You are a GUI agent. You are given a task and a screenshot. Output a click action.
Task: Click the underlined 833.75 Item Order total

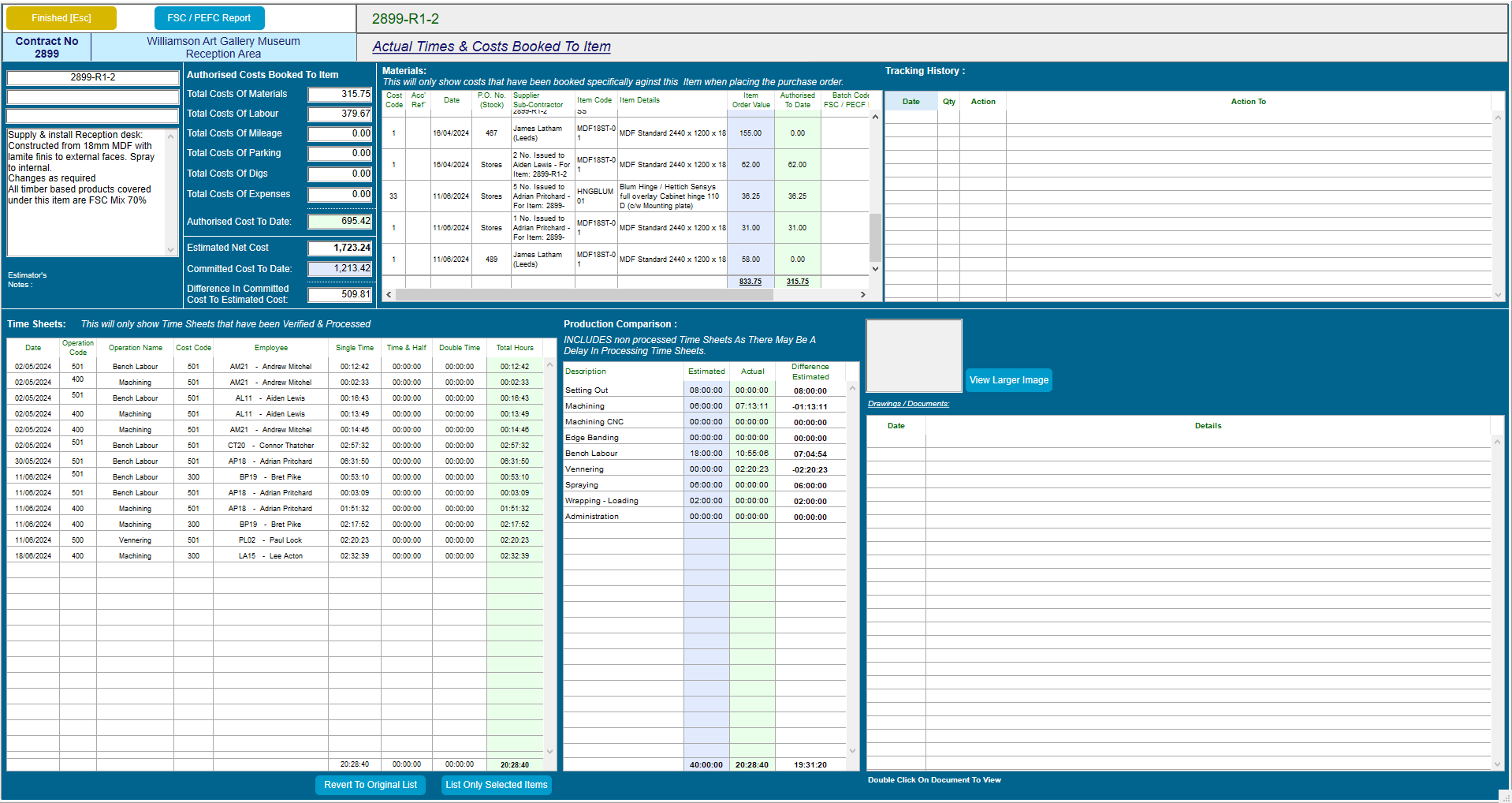(x=749, y=281)
